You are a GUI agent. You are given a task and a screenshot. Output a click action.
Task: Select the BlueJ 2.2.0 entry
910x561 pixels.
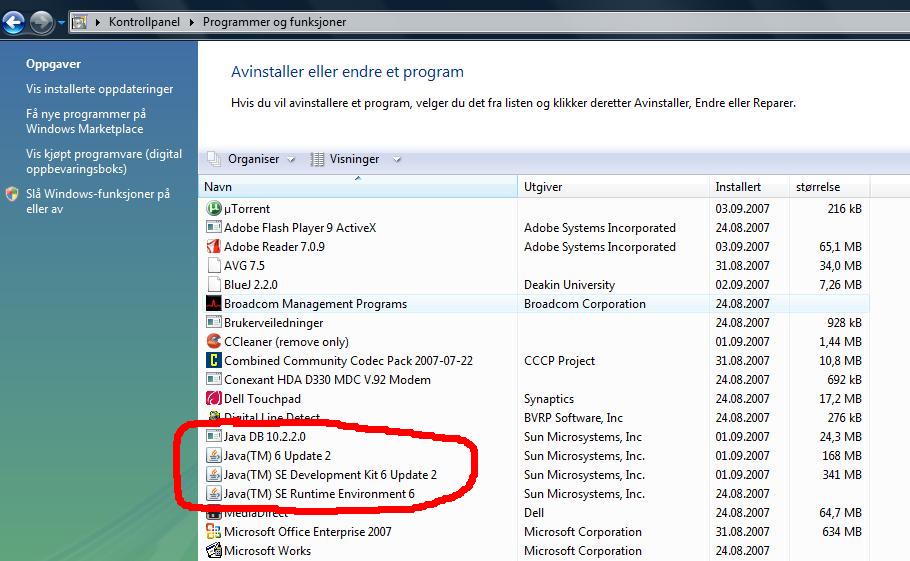click(x=251, y=285)
